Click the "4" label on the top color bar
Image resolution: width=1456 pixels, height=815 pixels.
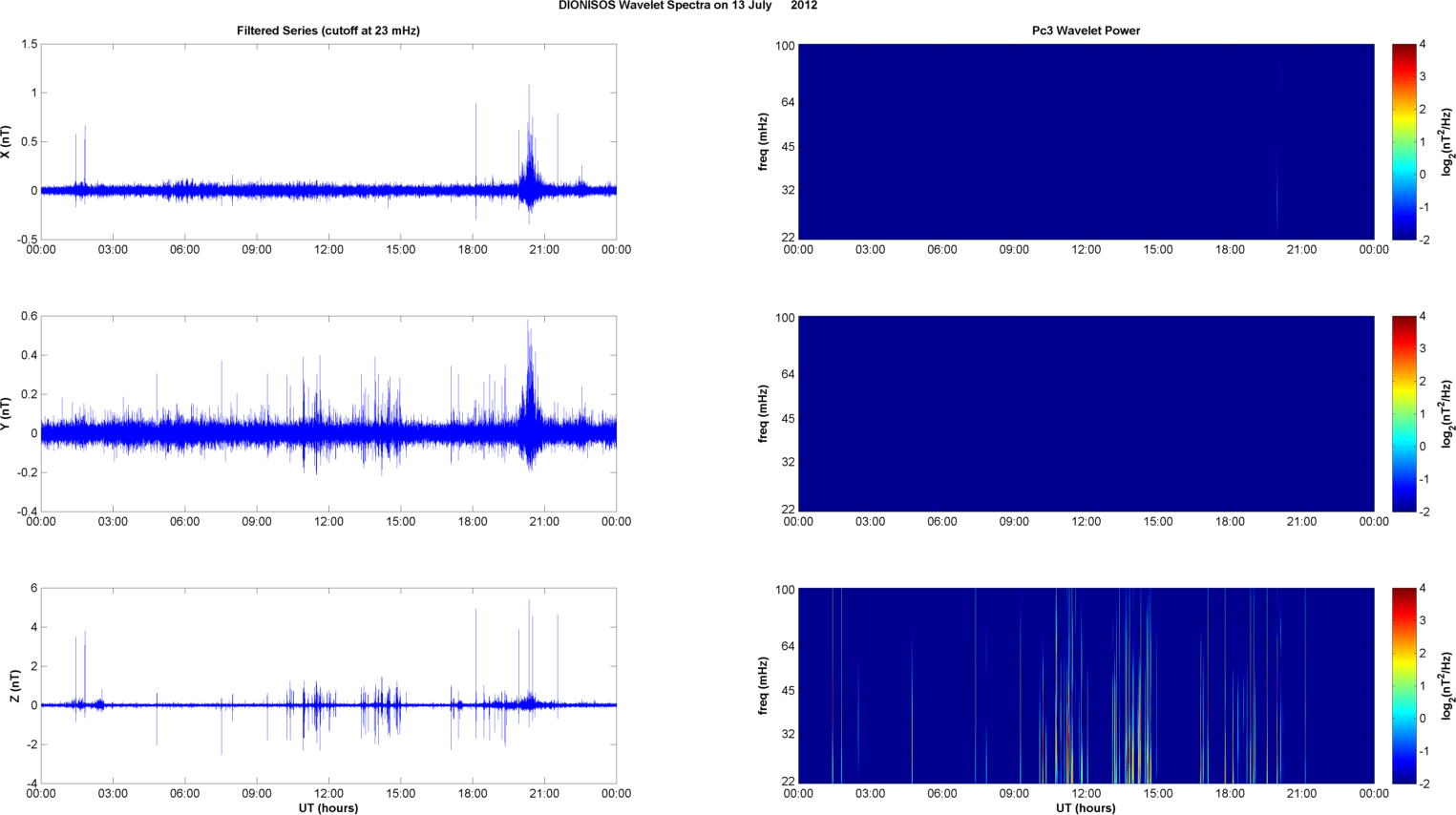pos(1423,44)
